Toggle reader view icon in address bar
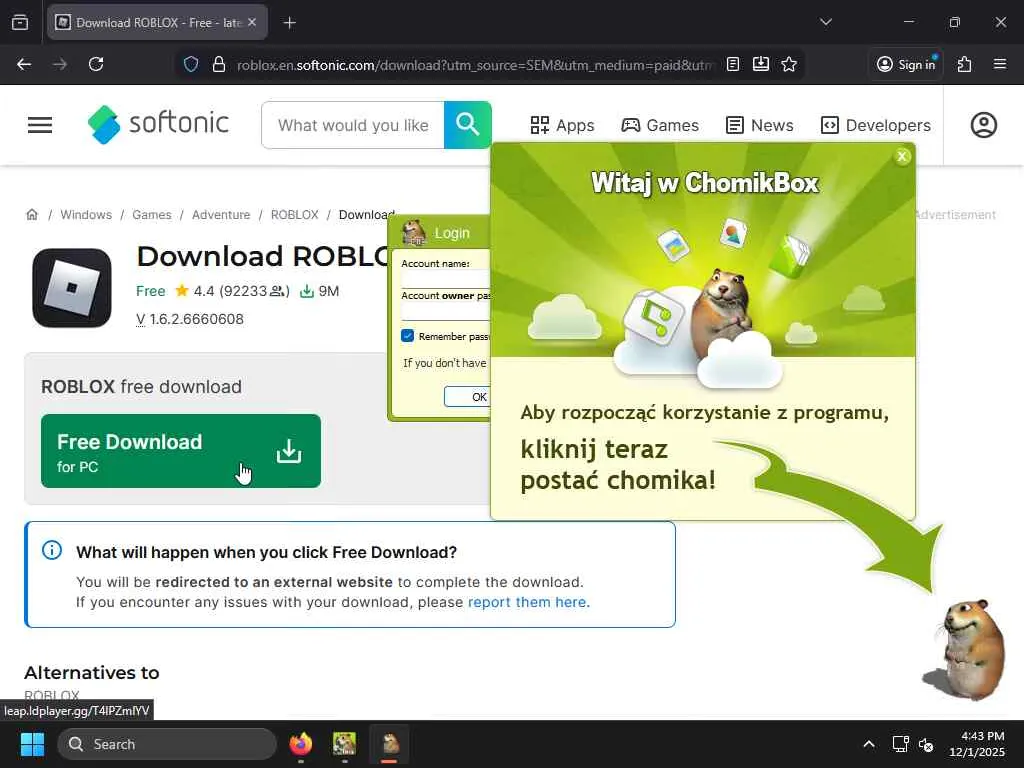 tap(733, 64)
